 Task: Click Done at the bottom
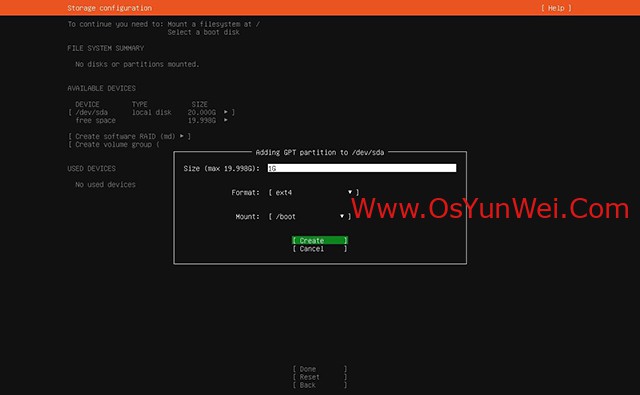pos(320,369)
